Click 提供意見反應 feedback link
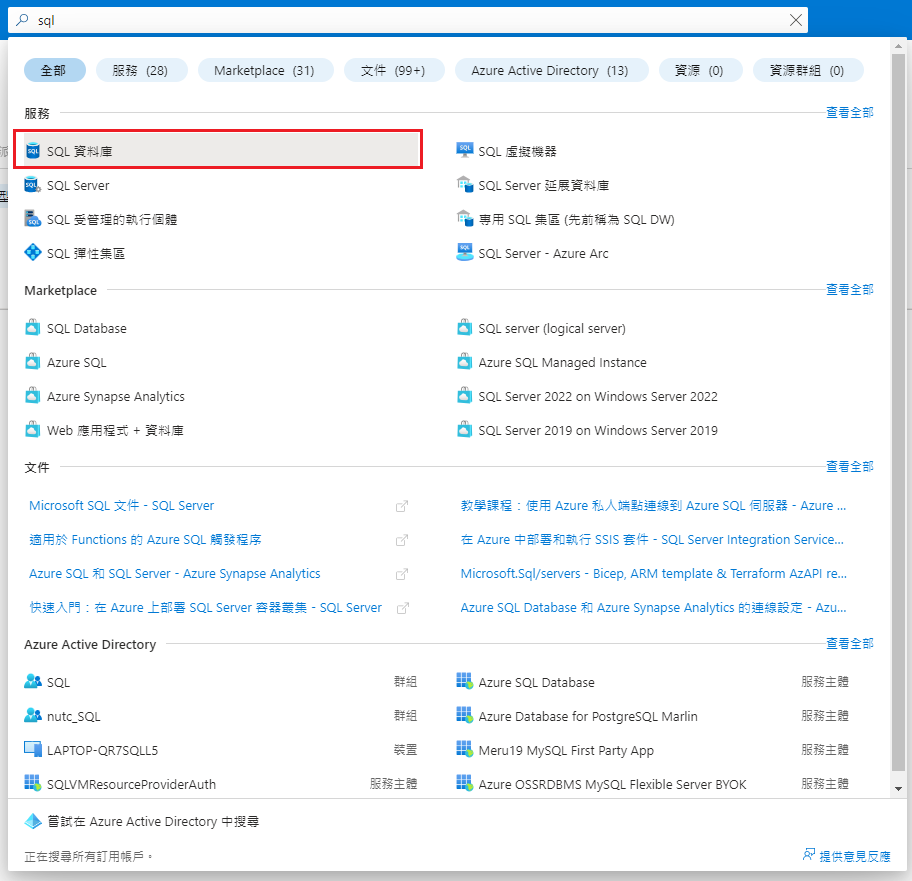Screen dimensions: 912x881 pos(846,855)
